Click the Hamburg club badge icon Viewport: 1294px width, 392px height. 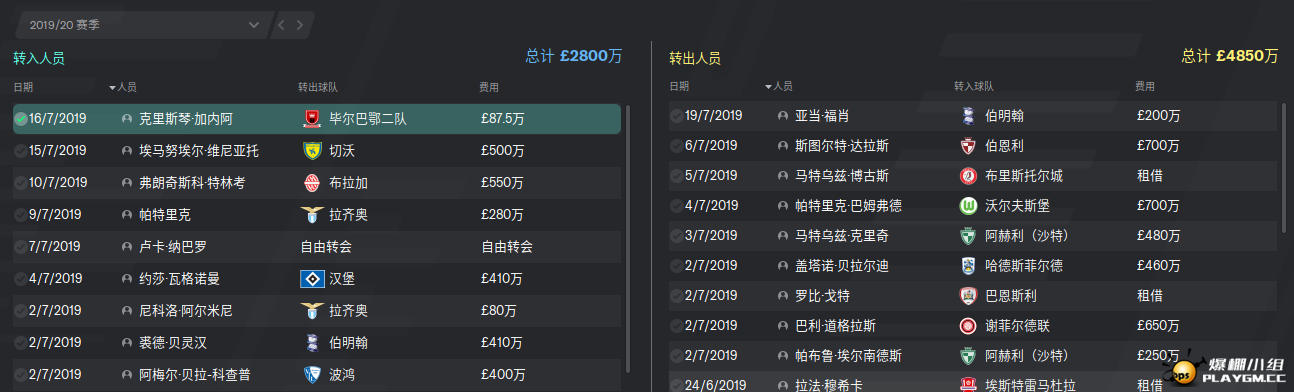point(311,279)
